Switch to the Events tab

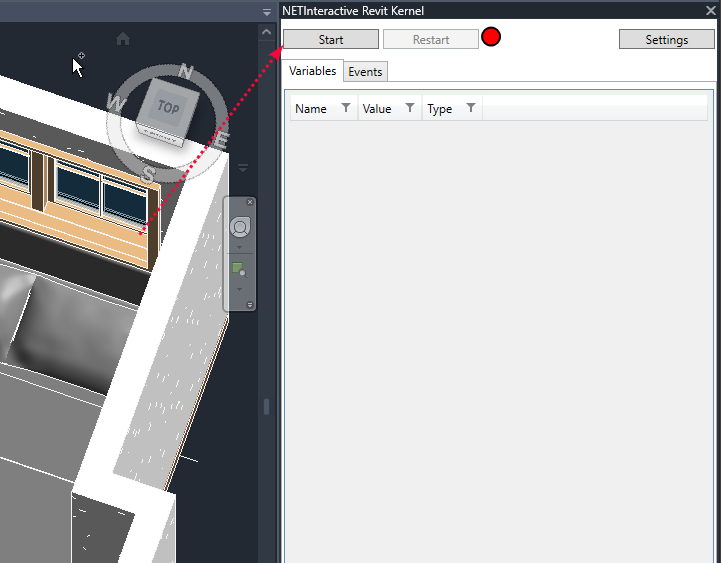coord(365,72)
